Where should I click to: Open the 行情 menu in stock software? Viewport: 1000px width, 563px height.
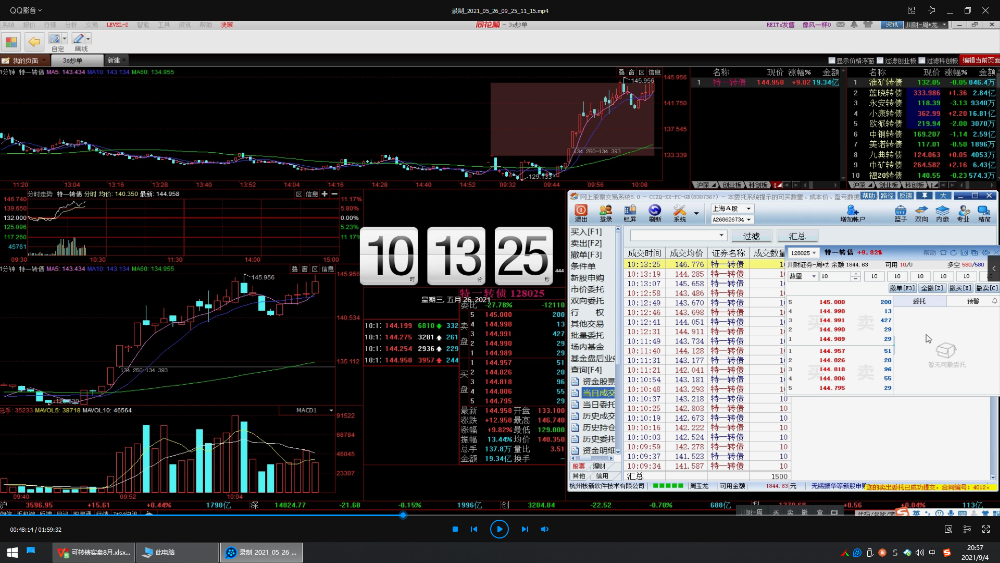[x=50, y=25]
